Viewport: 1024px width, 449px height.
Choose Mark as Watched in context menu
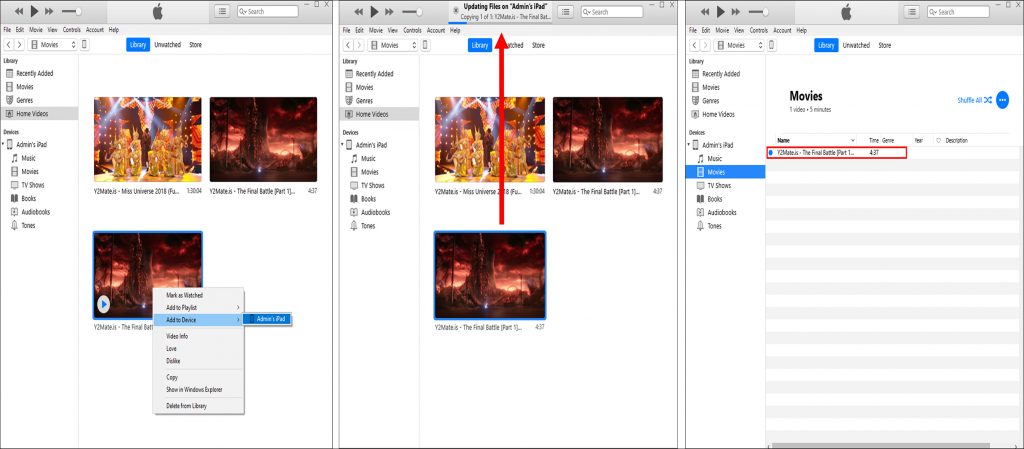[x=184, y=295]
